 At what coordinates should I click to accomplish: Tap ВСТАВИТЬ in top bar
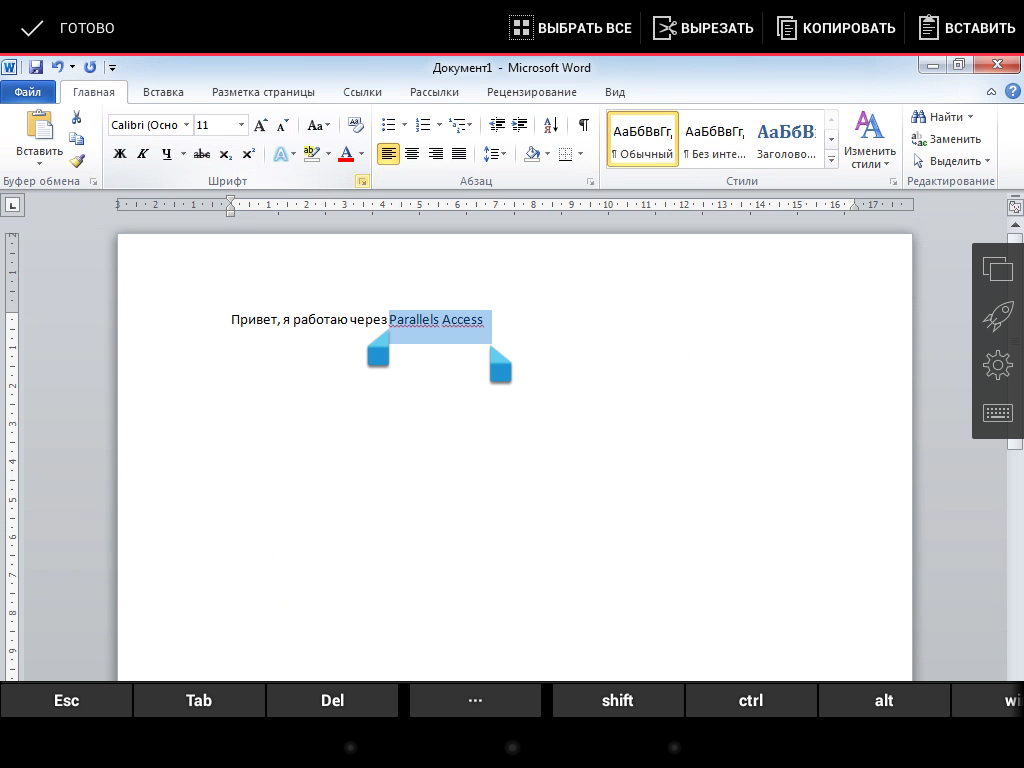[967, 28]
